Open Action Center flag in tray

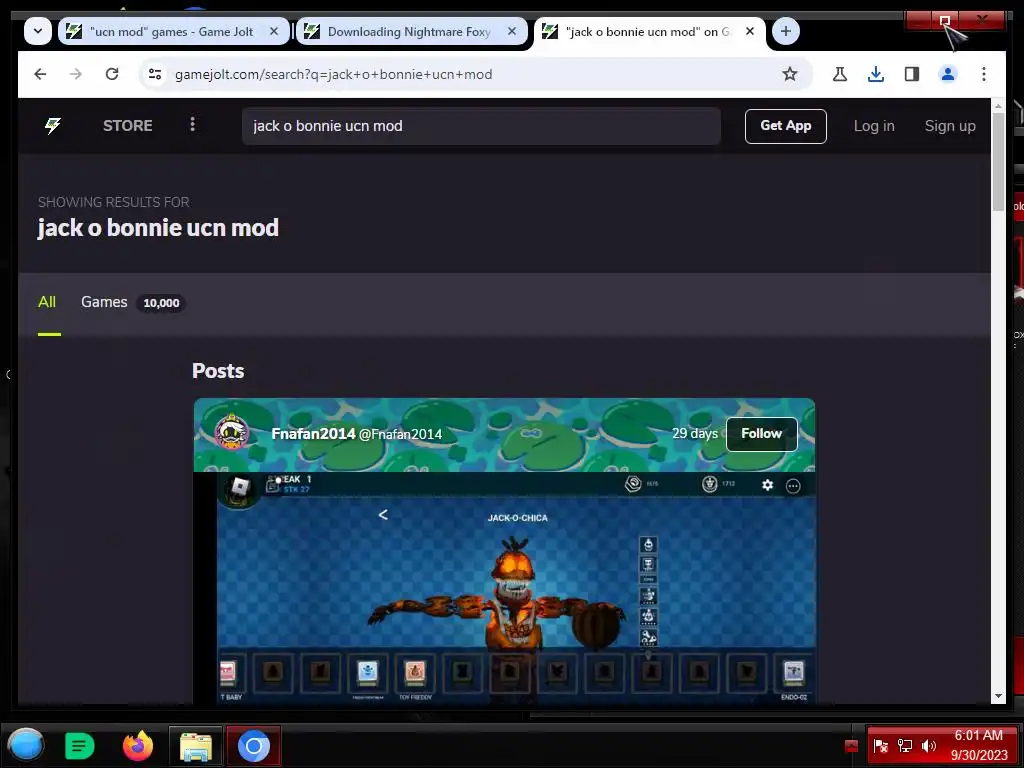[x=880, y=746]
